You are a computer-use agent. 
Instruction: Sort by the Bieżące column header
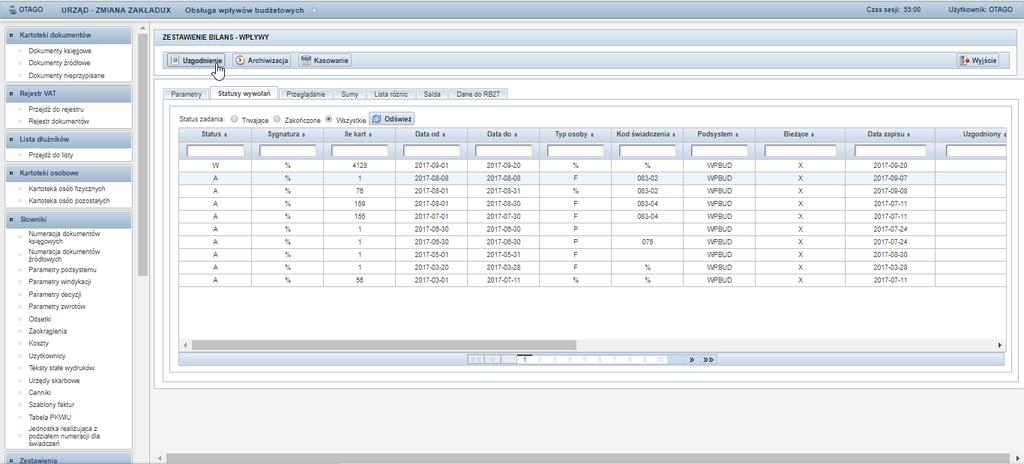tap(800, 134)
